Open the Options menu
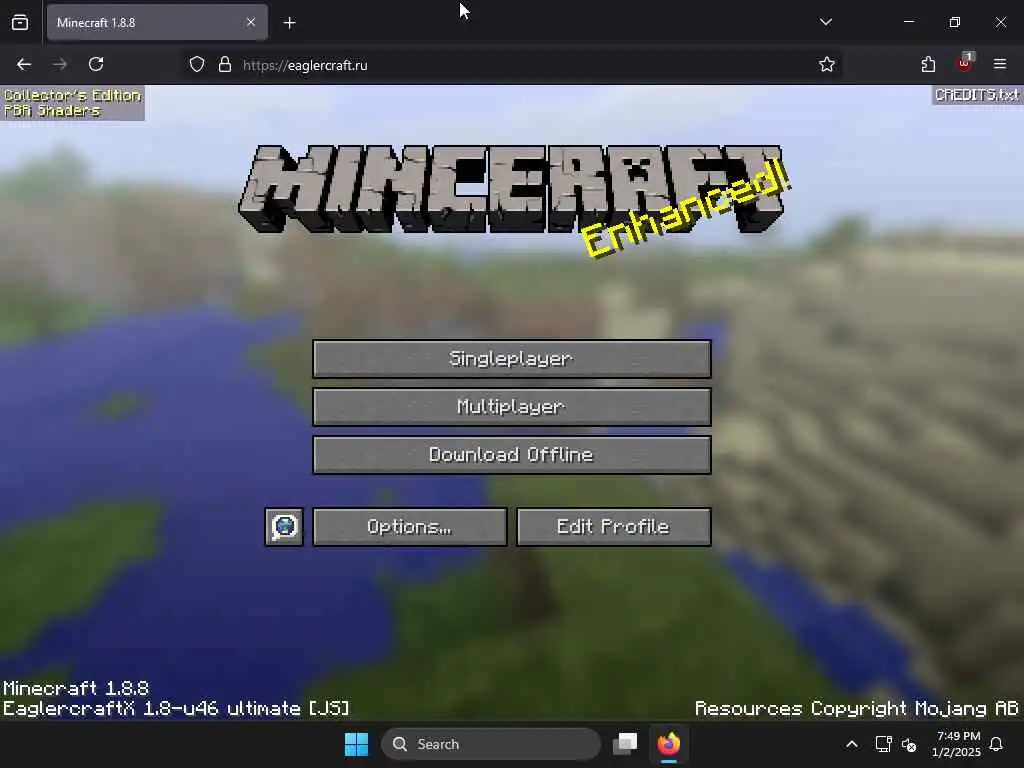 [409, 526]
